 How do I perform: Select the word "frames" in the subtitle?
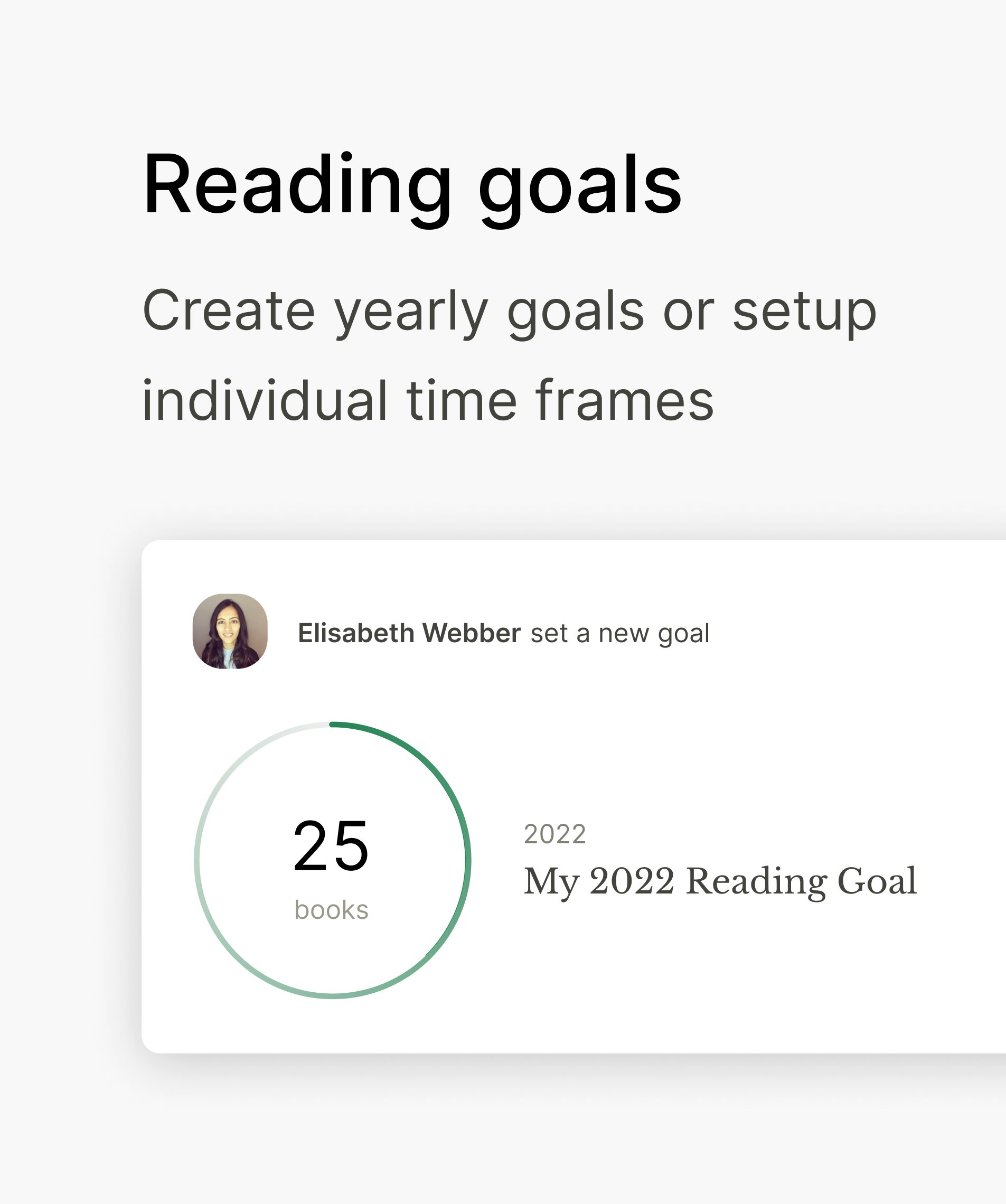(x=624, y=401)
